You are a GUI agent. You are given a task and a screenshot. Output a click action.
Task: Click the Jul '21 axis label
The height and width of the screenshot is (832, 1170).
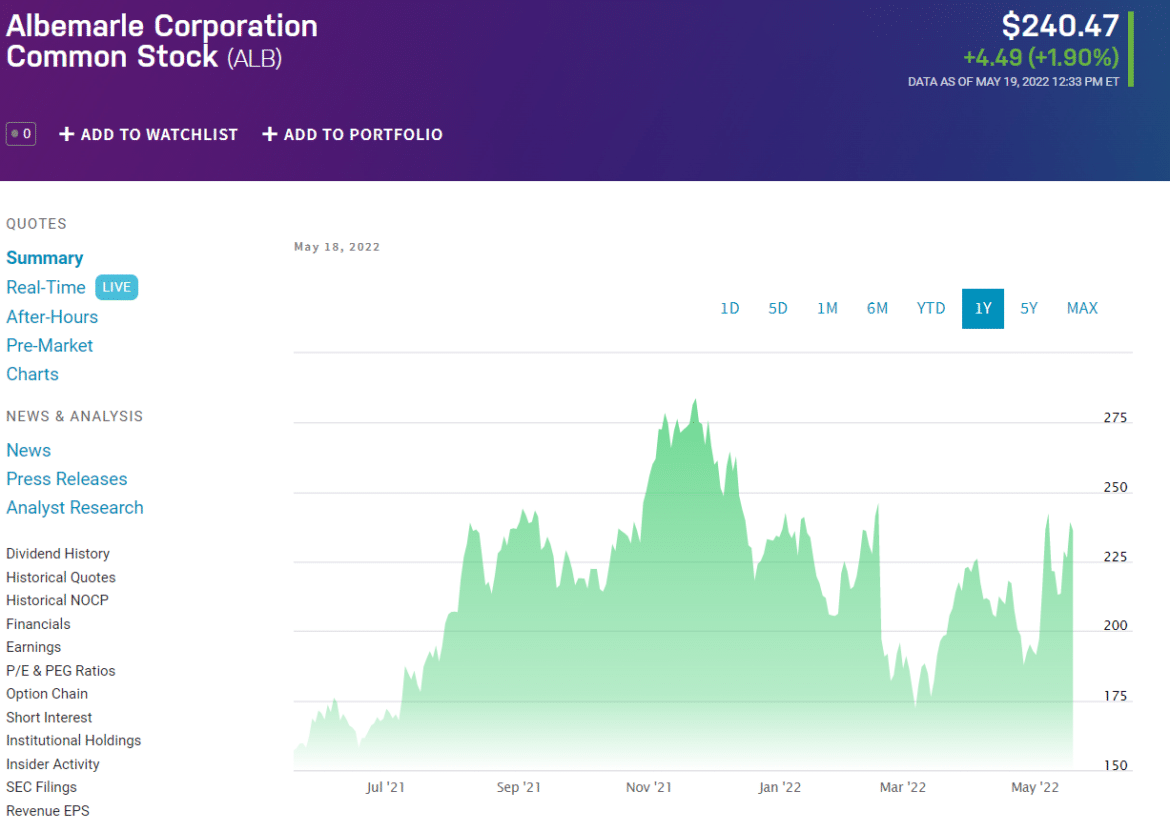pos(385,787)
